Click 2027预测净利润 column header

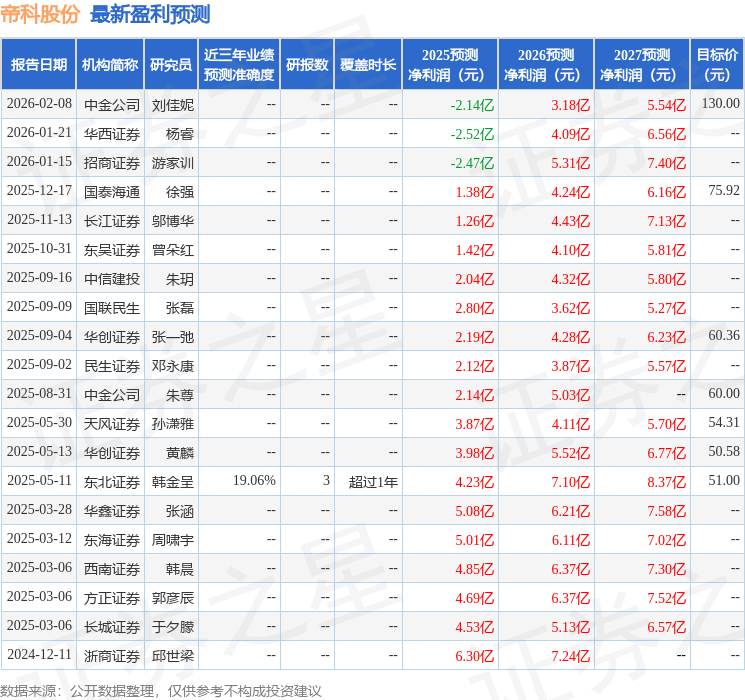click(x=641, y=64)
